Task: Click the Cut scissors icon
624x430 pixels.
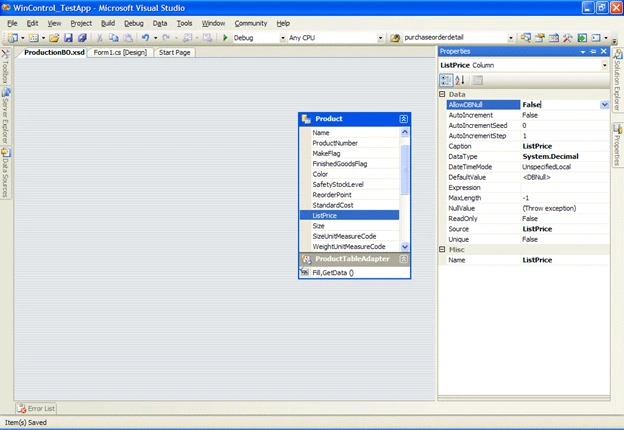Action: tap(100, 38)
